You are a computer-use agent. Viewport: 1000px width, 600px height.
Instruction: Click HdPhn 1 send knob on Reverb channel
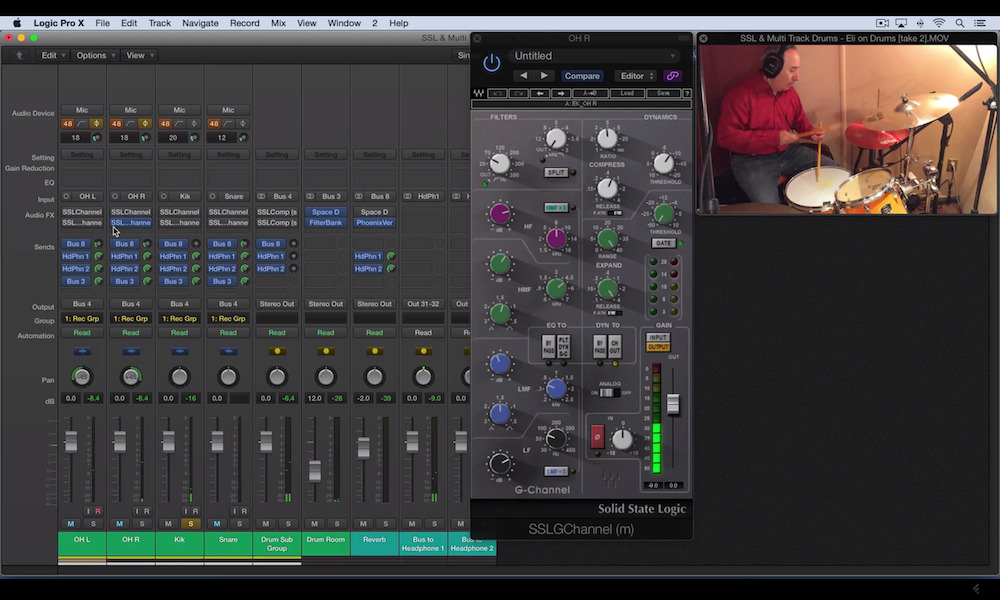point(391,256)
